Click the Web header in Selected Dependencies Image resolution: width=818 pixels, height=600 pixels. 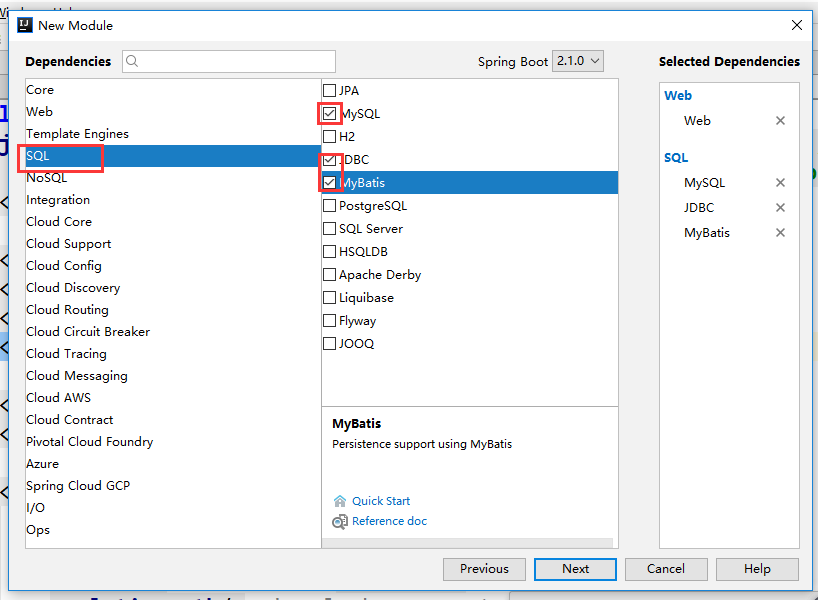pos(678,95)
